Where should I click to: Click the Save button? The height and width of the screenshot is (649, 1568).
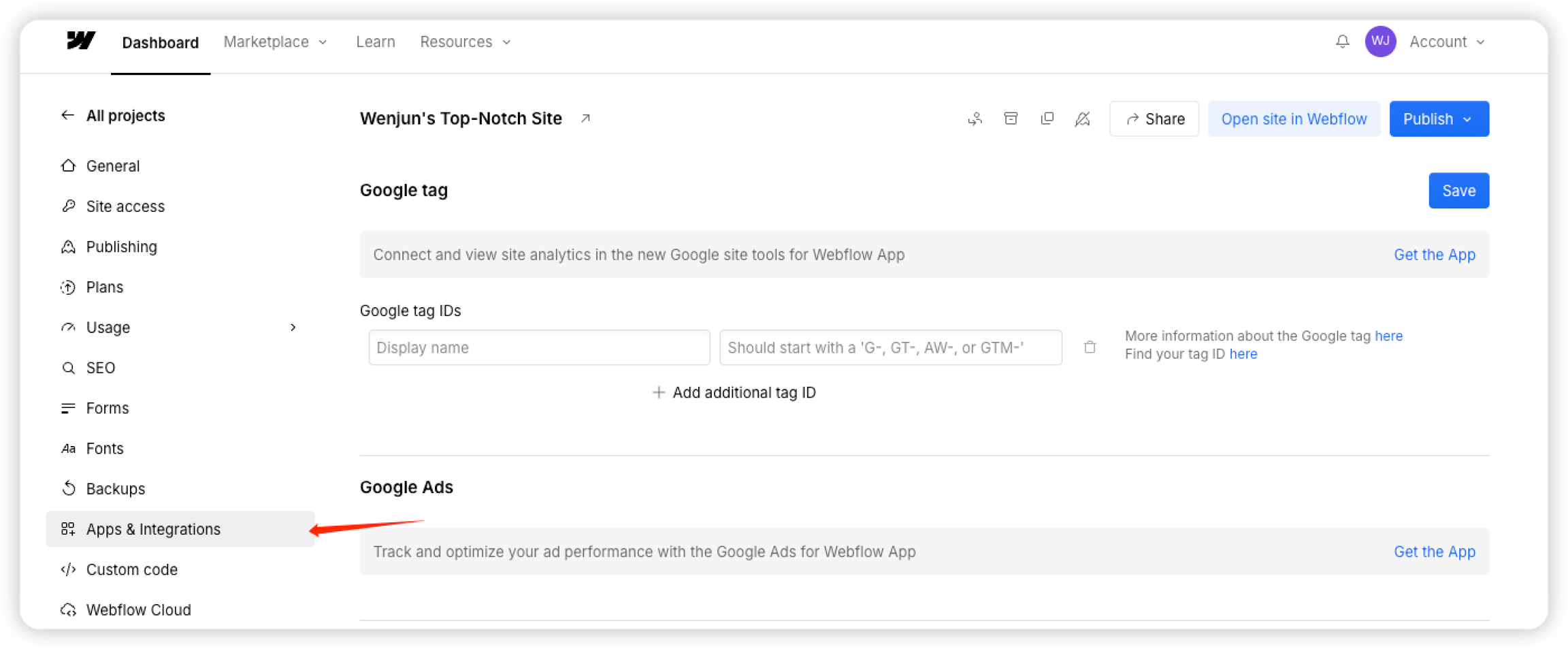click(x=1458, y=191)
